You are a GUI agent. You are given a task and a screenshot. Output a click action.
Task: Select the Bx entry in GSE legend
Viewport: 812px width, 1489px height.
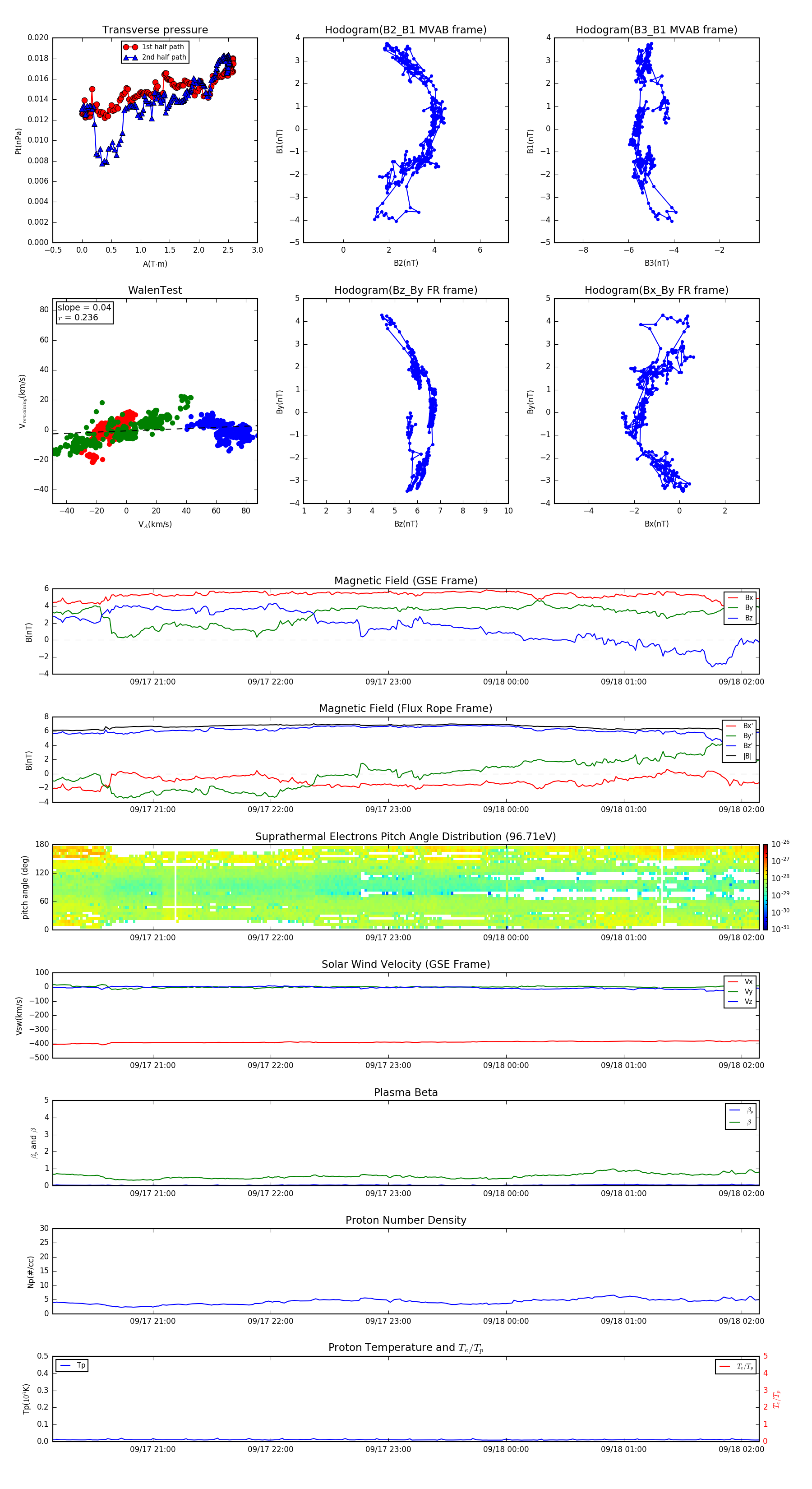coord(740,598)
